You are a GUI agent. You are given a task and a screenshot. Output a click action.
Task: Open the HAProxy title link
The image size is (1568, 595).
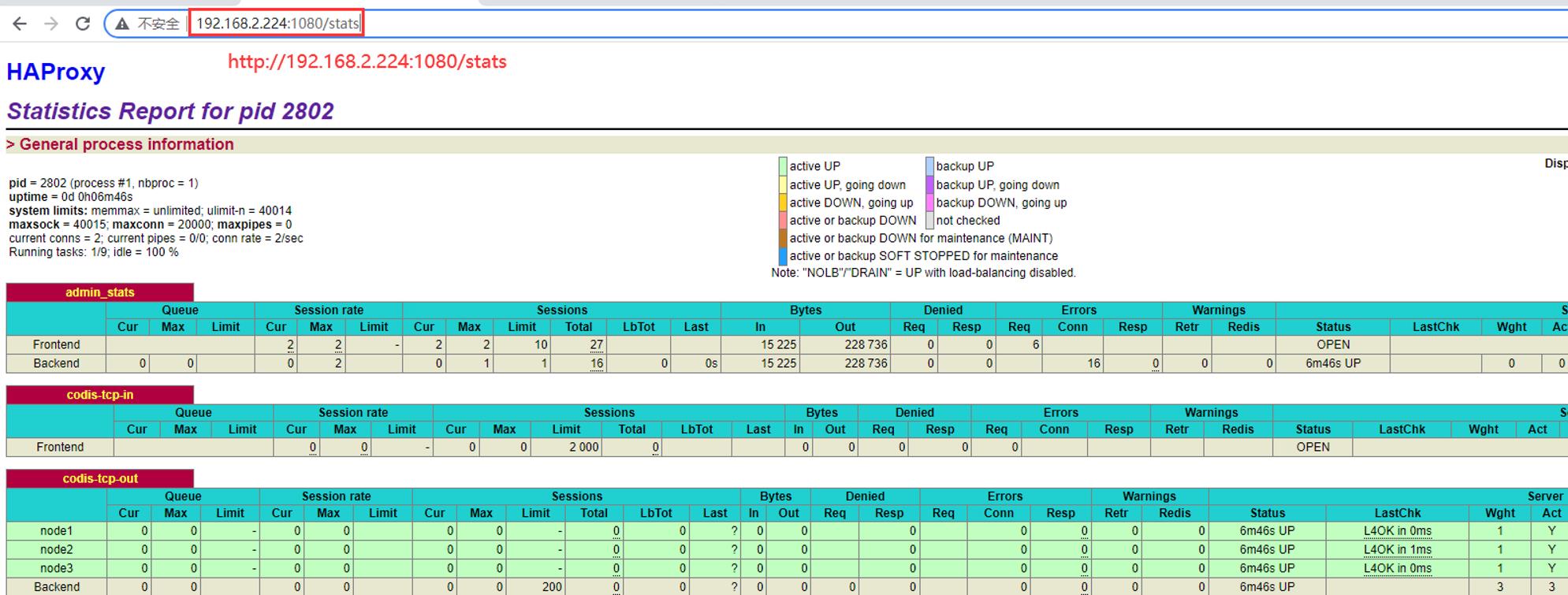[56, 72]
